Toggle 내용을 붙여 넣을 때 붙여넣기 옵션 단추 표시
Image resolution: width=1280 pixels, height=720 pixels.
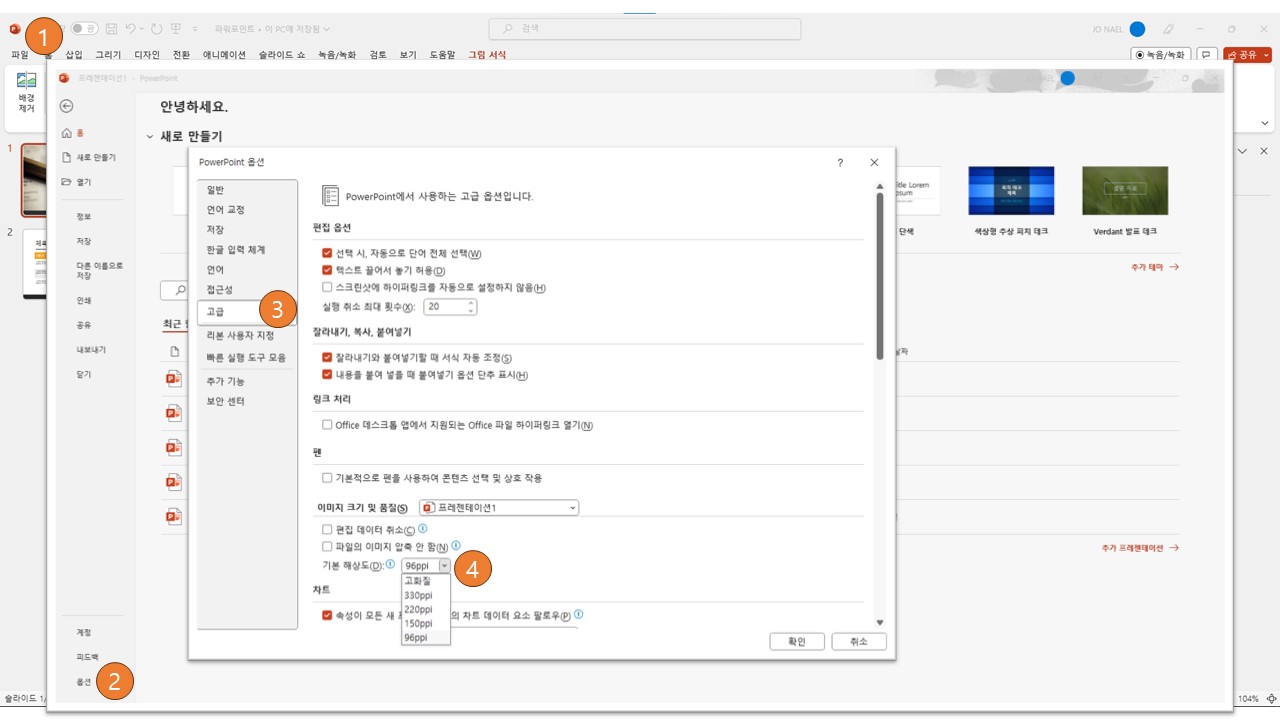tap(327, 374)
